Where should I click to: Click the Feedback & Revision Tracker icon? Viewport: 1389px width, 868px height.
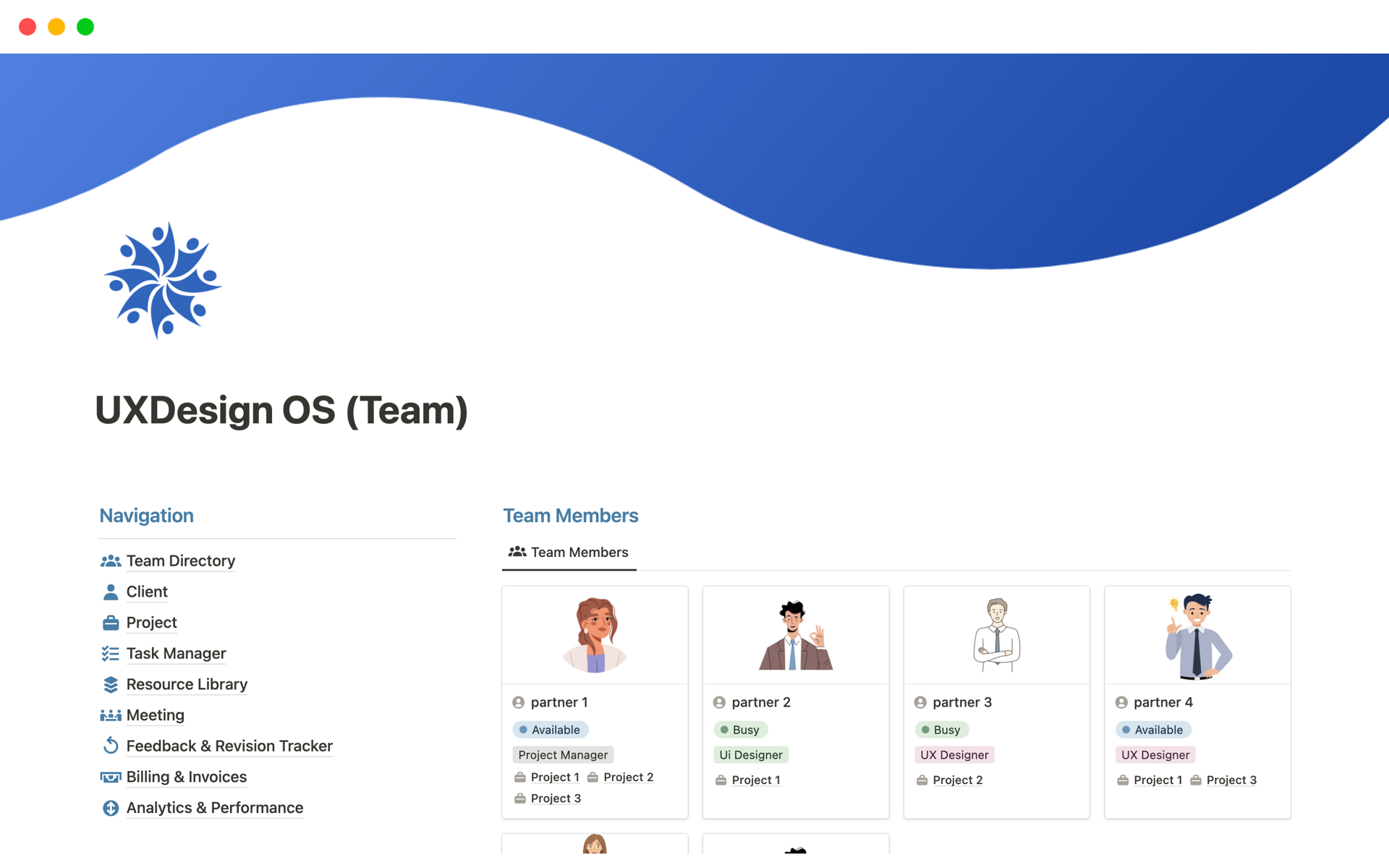coord(110,746)
